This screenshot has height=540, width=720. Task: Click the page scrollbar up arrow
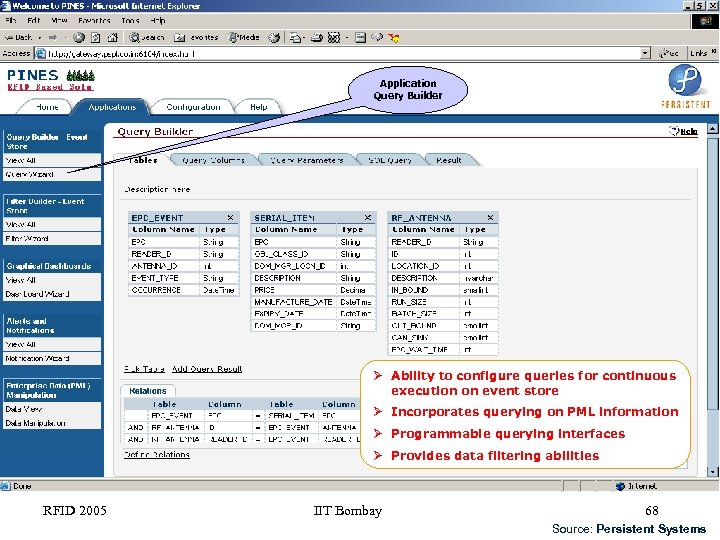(713, 129)
